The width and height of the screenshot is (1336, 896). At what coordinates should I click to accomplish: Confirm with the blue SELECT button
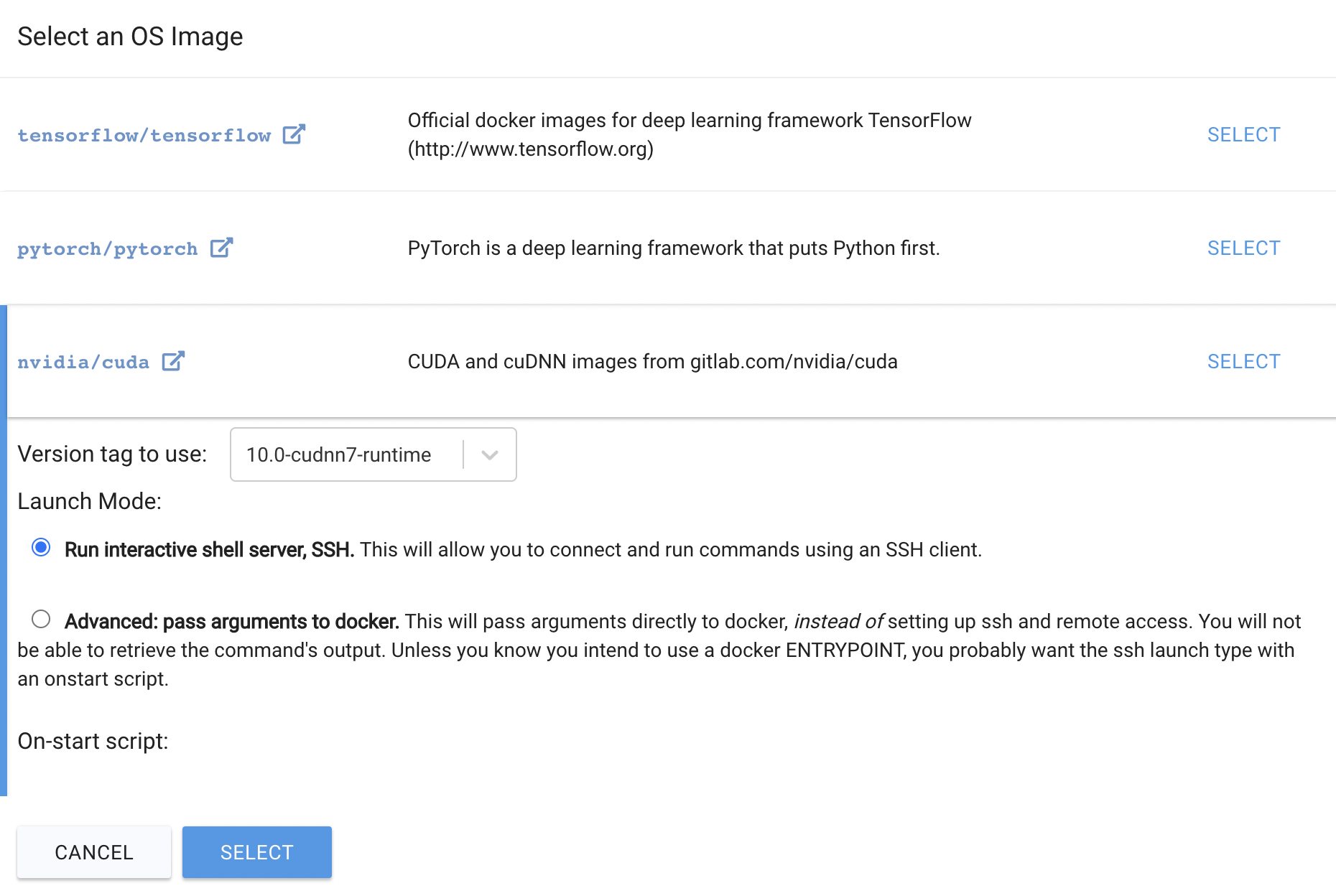pyautogui.click(x=257, y=852)
